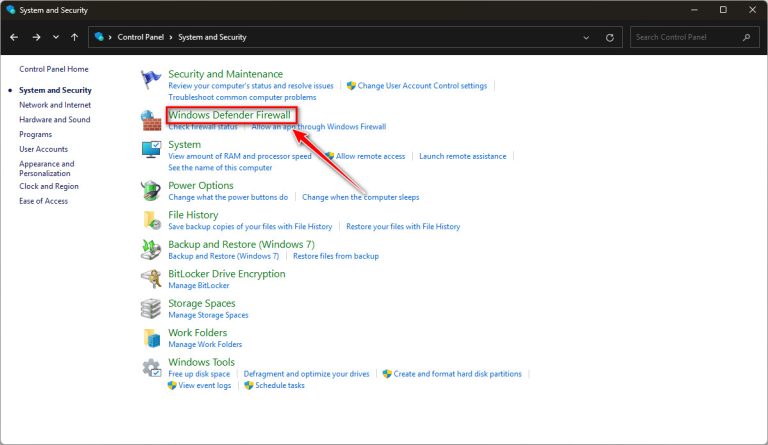Select Network and Internet in sidebar
This screenshot has width=768, height=445.
click(x=55, y=105)
